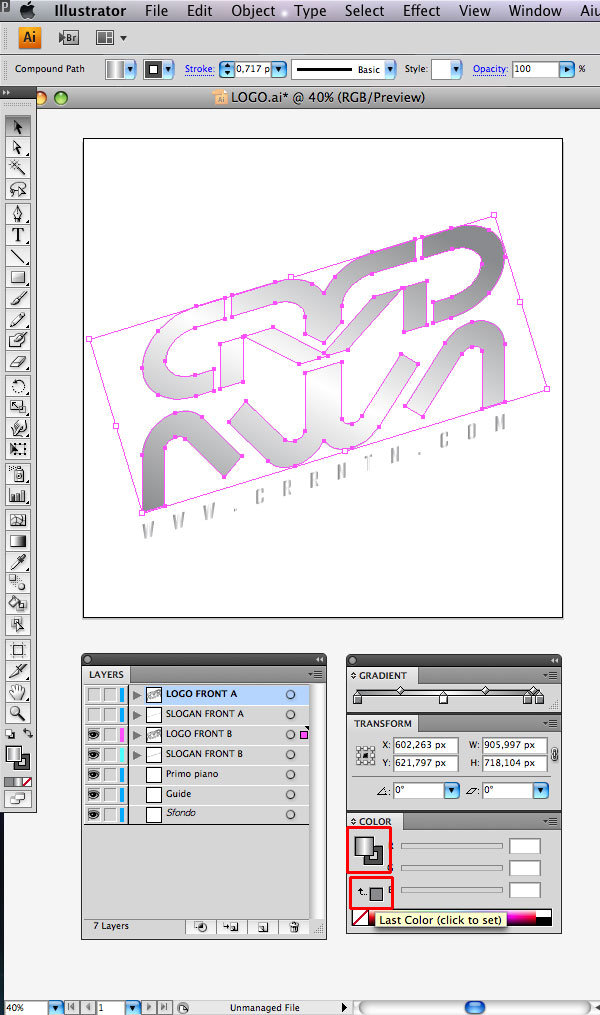
Task: Open the Apple menu
Action: [x=27, y=10]
